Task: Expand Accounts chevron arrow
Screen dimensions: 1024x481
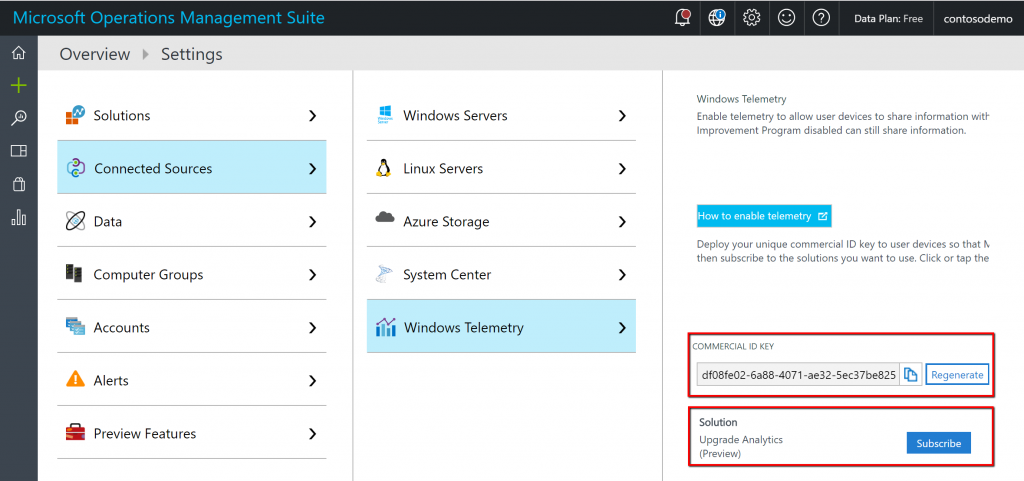Action: (x=313, y=328)
